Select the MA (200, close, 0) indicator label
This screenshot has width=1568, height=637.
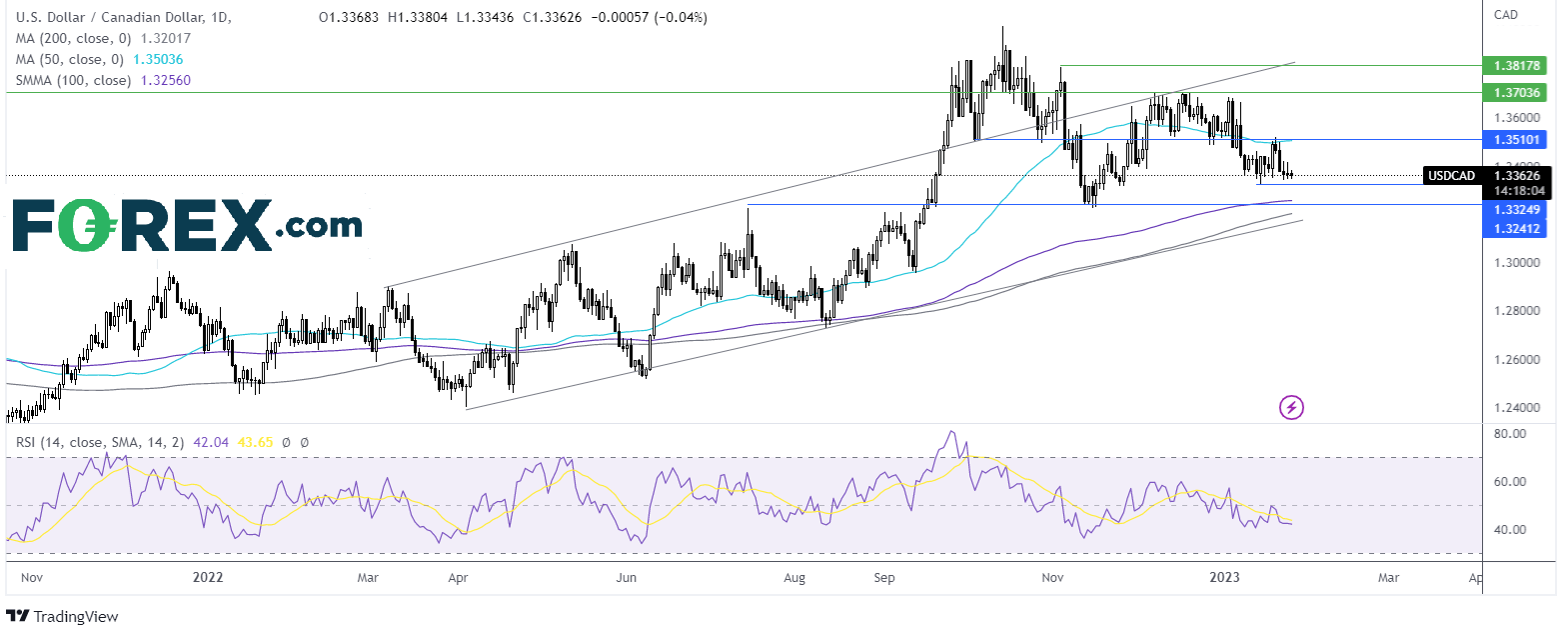pyautogui.click(x=74, y=38)
